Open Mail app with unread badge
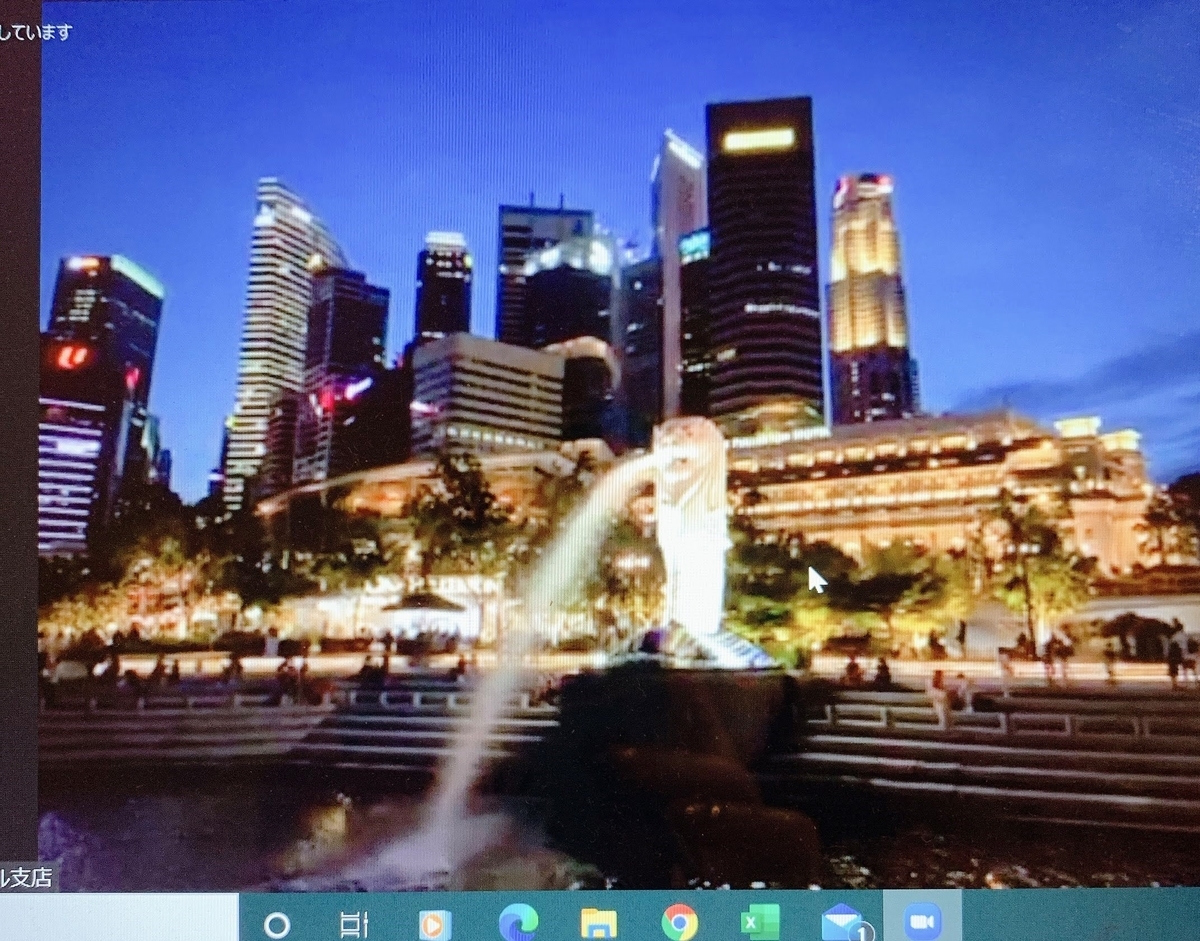 pyautogui.click(x=845, y=922)
